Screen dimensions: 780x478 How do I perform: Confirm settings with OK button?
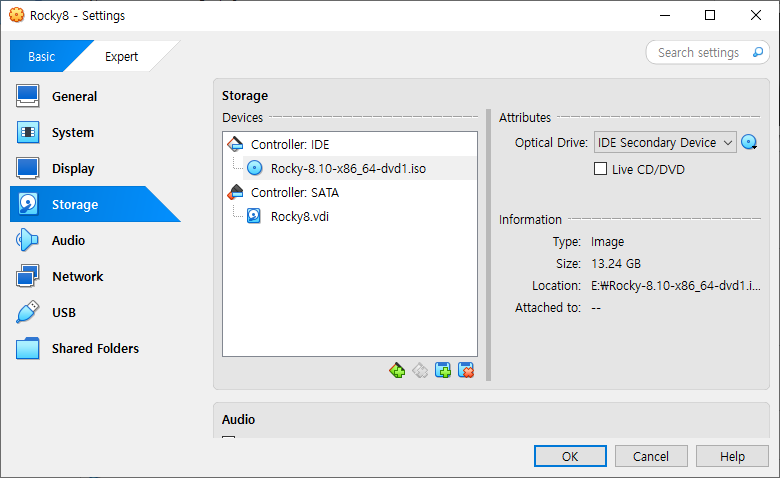(570, 456)
